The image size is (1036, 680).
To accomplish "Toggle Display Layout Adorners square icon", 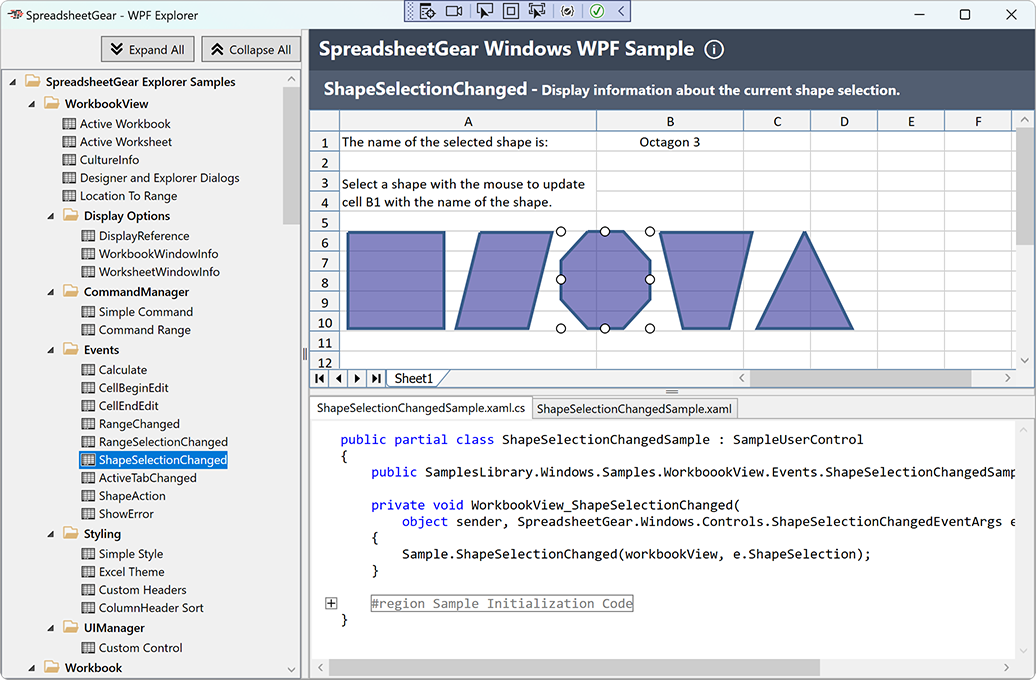I will point(511,11).
